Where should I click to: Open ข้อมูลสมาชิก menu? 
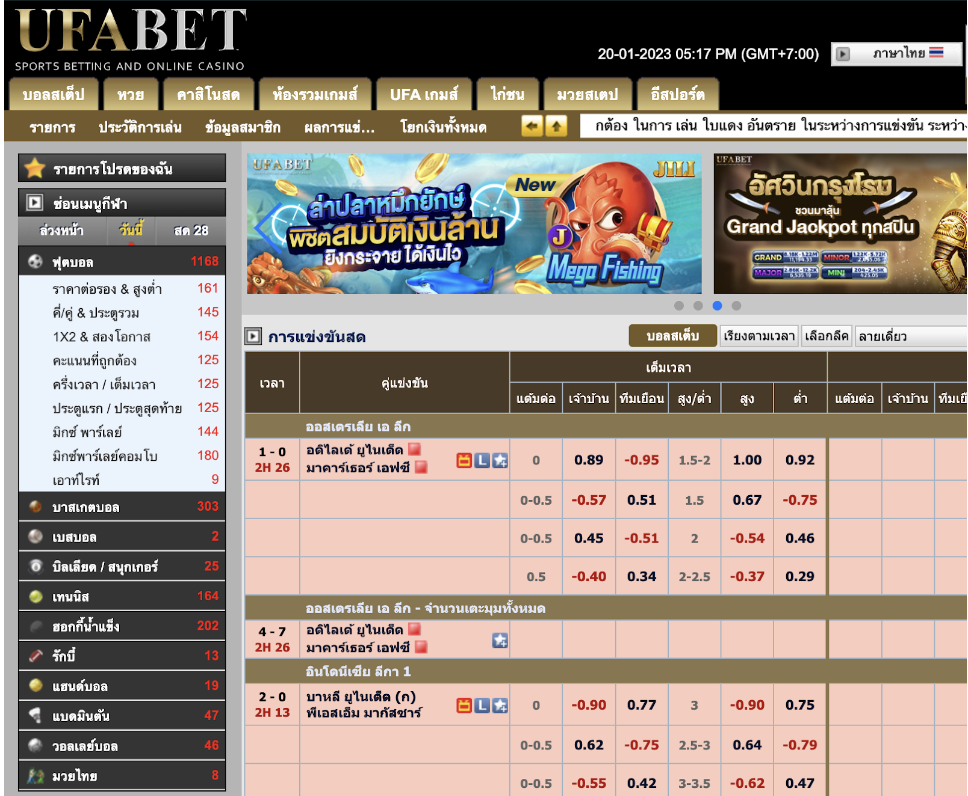pyautogui.click(x=243, y=127)
